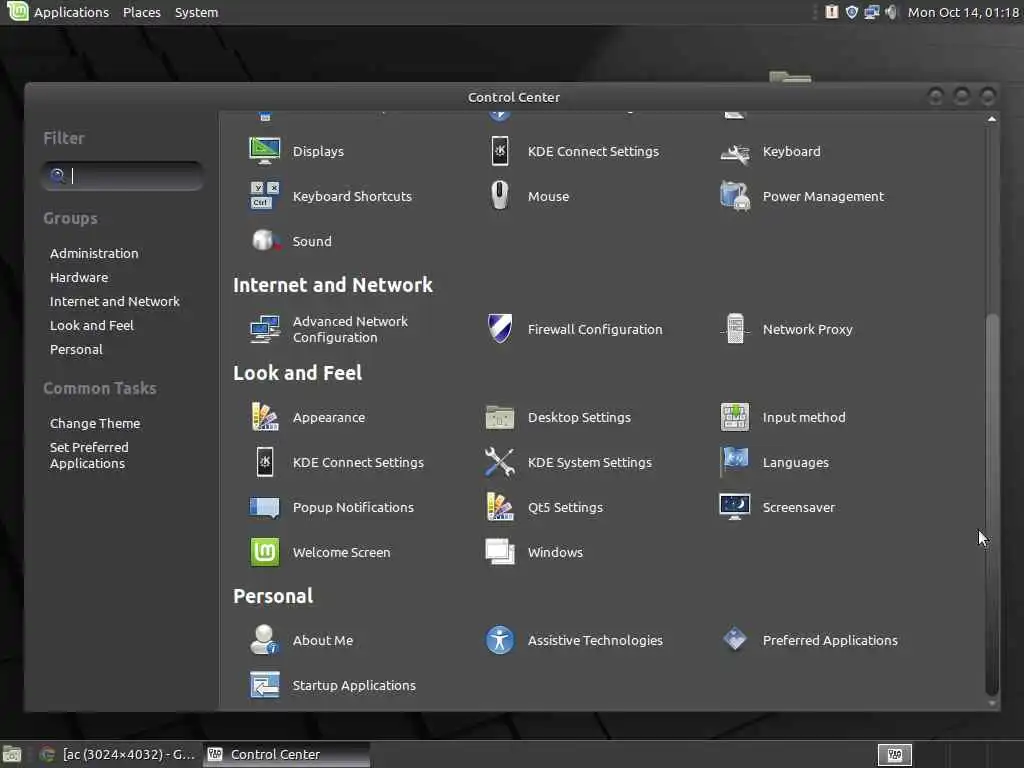The height and width of the screenshot is (768, 1024).
Task: Open Qt5 Settings icon
Action: coord(500,507)
